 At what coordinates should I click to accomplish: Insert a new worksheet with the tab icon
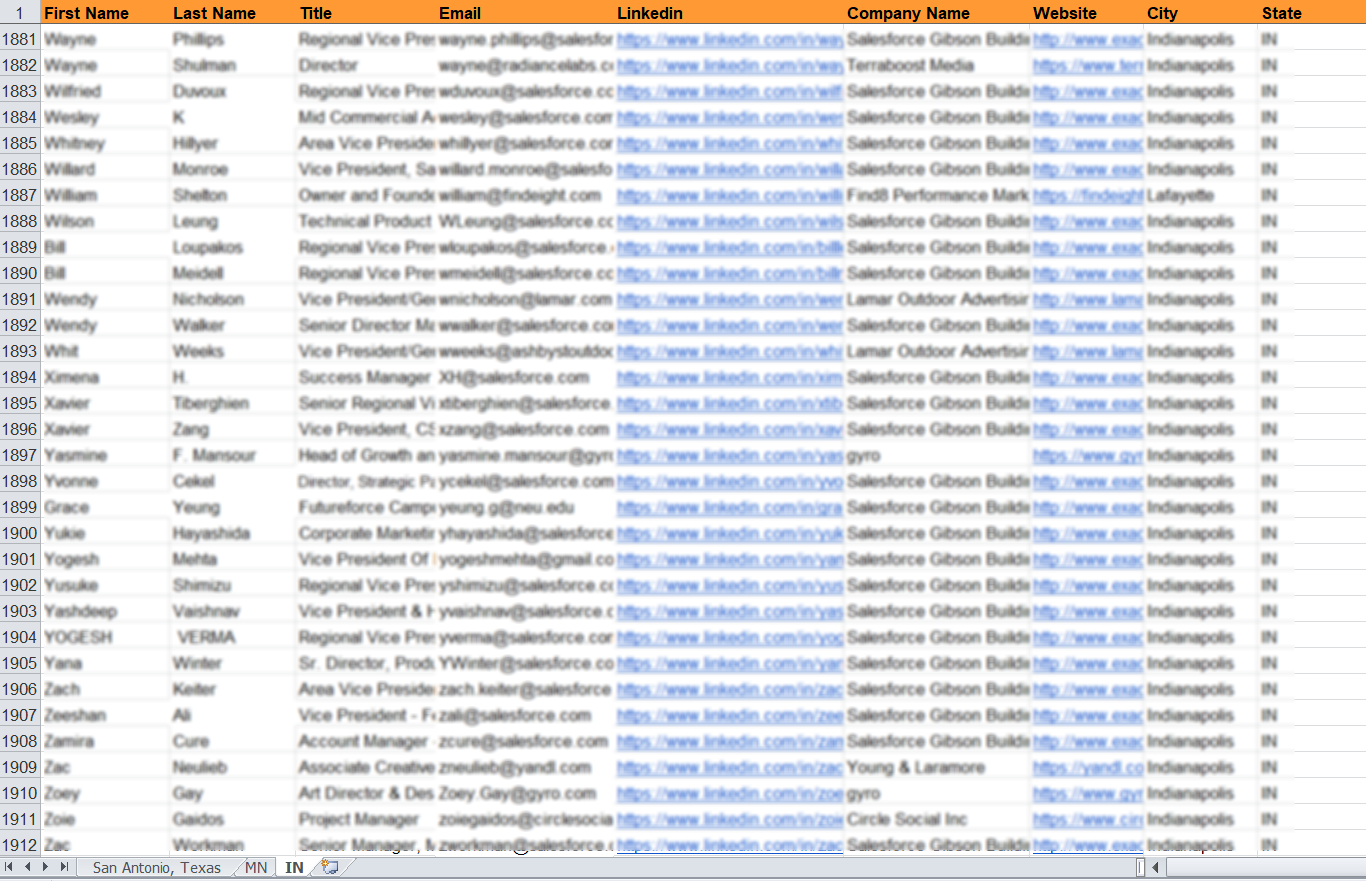click(x=330, y=867)
